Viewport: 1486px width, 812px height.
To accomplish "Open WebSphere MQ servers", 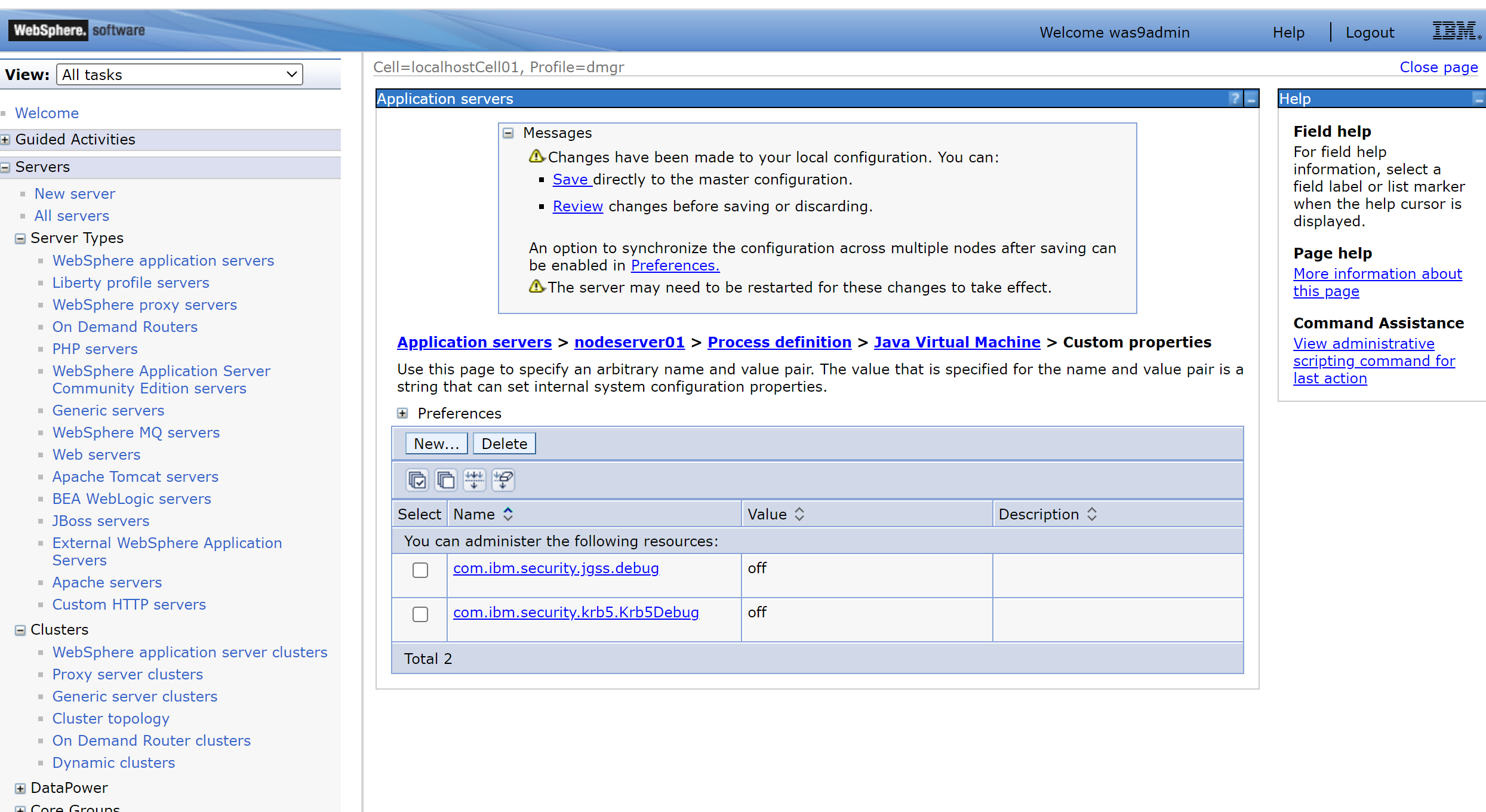I will [x=136, y=432].
